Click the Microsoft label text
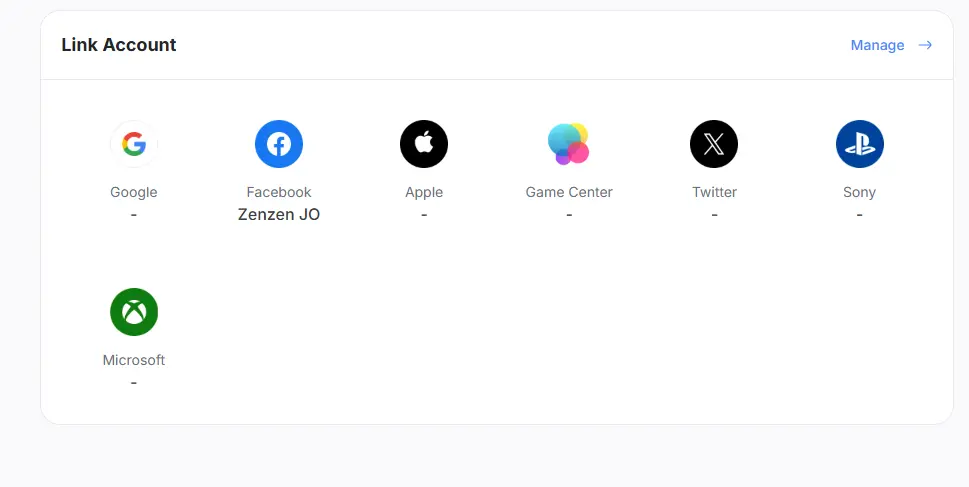This screenshot has height=487, width=969. pos(134,360)
